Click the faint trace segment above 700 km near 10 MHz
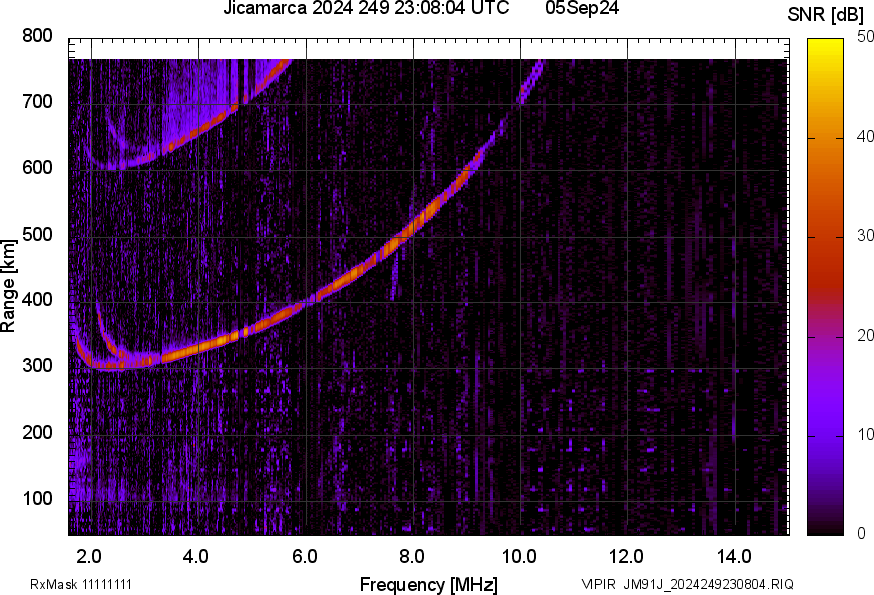 (x=531, y=82)
